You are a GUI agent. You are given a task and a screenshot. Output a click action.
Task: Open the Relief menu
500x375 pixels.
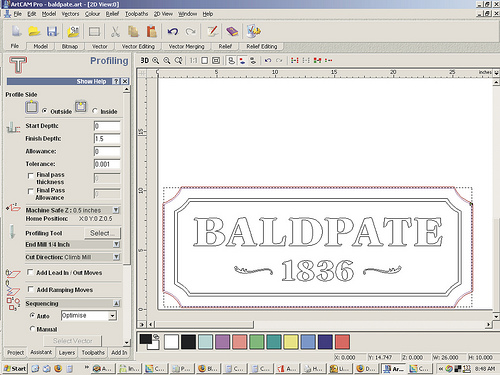click(x=112, y=14)
